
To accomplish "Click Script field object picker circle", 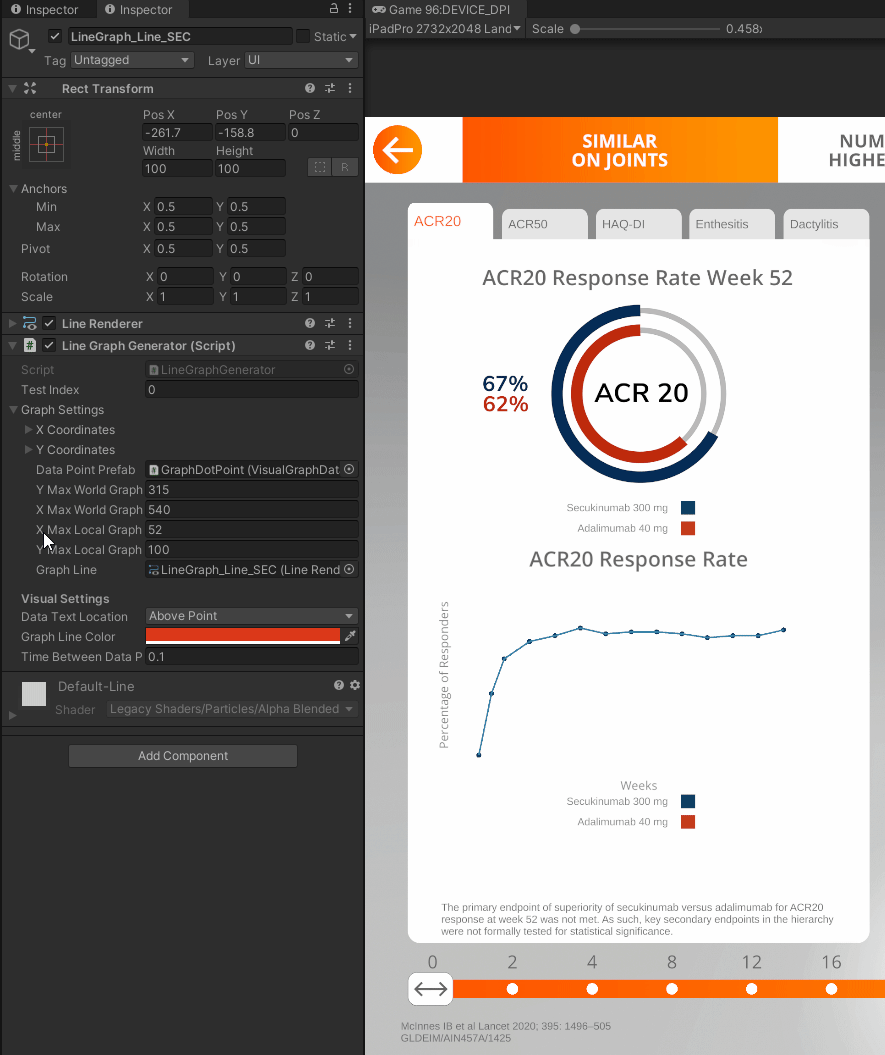I will point(349,369).
